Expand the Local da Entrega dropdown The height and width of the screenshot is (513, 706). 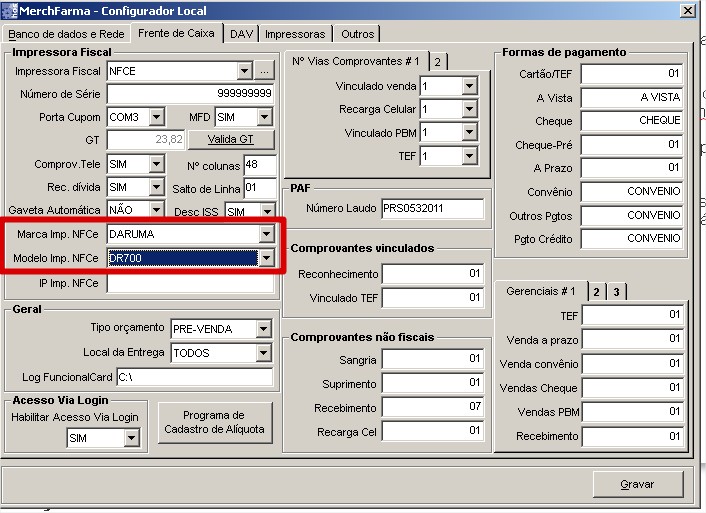(x=264, y=353)
